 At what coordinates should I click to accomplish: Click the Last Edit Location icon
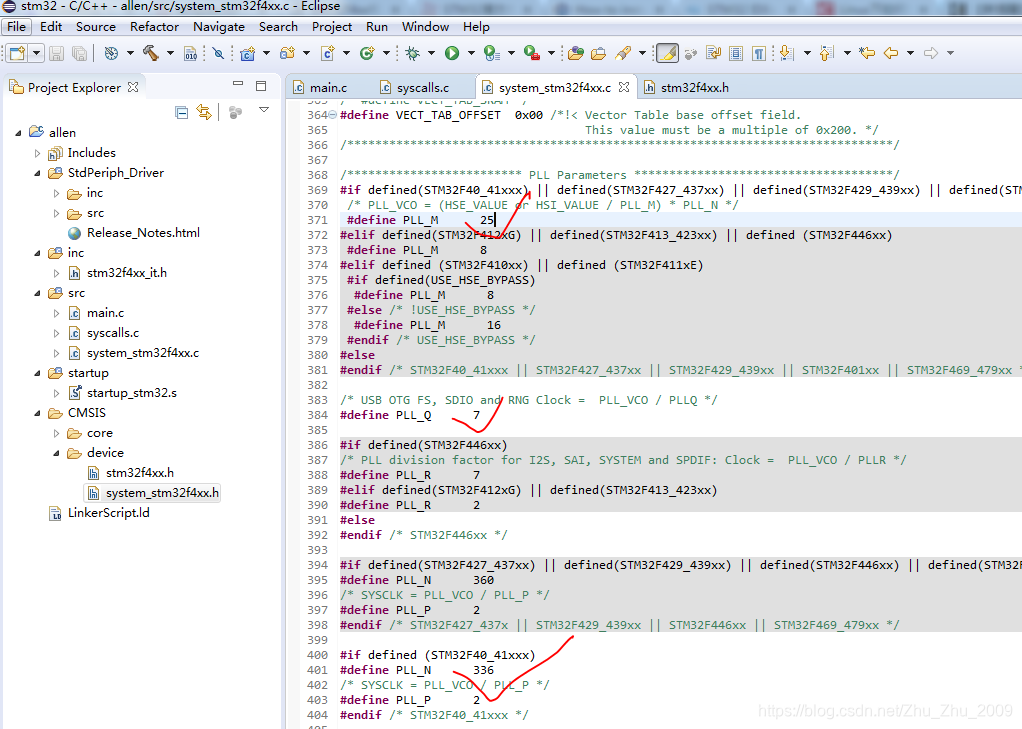tap(867, 53)
